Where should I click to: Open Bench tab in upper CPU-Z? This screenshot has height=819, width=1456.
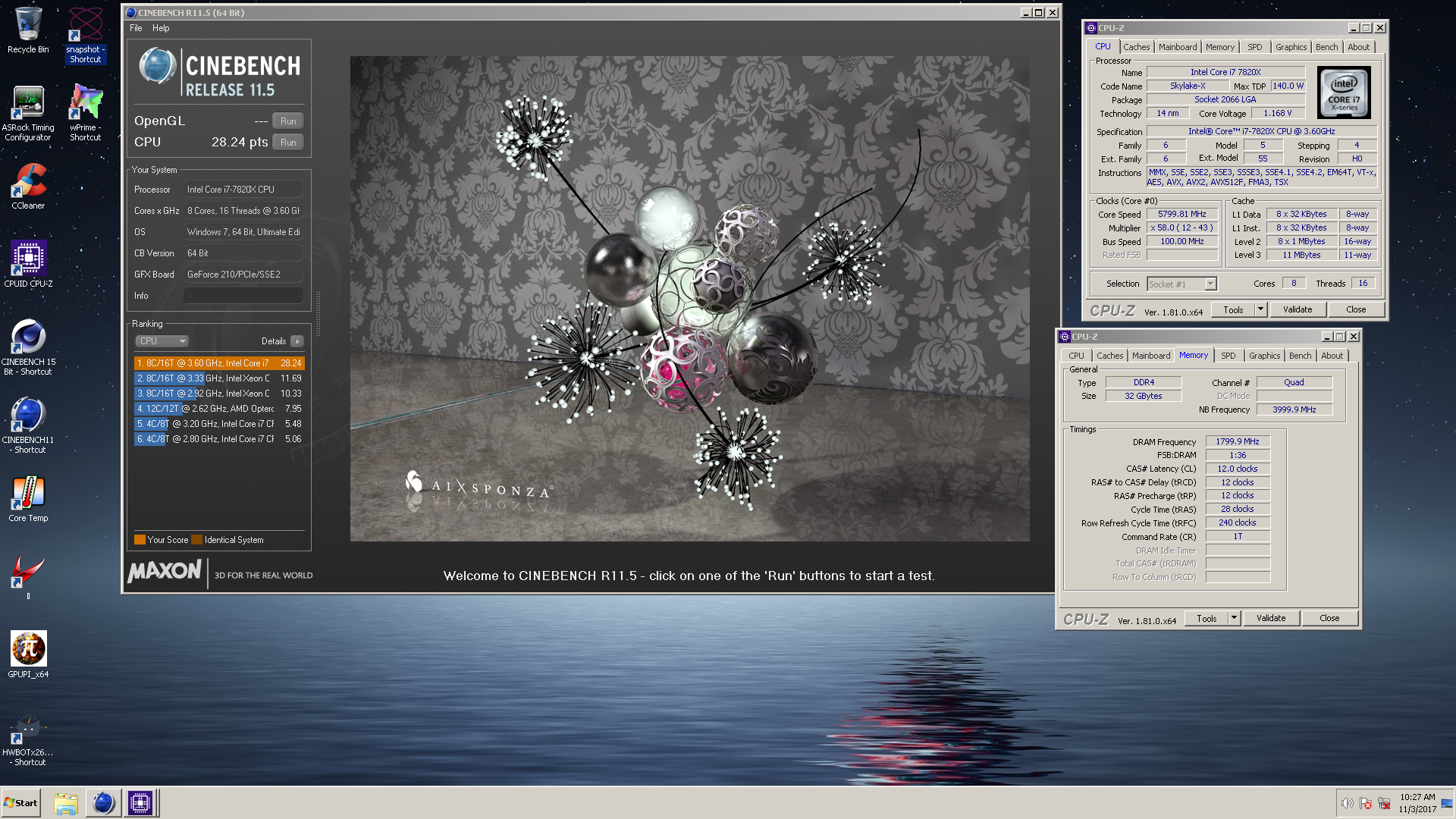1326,47
